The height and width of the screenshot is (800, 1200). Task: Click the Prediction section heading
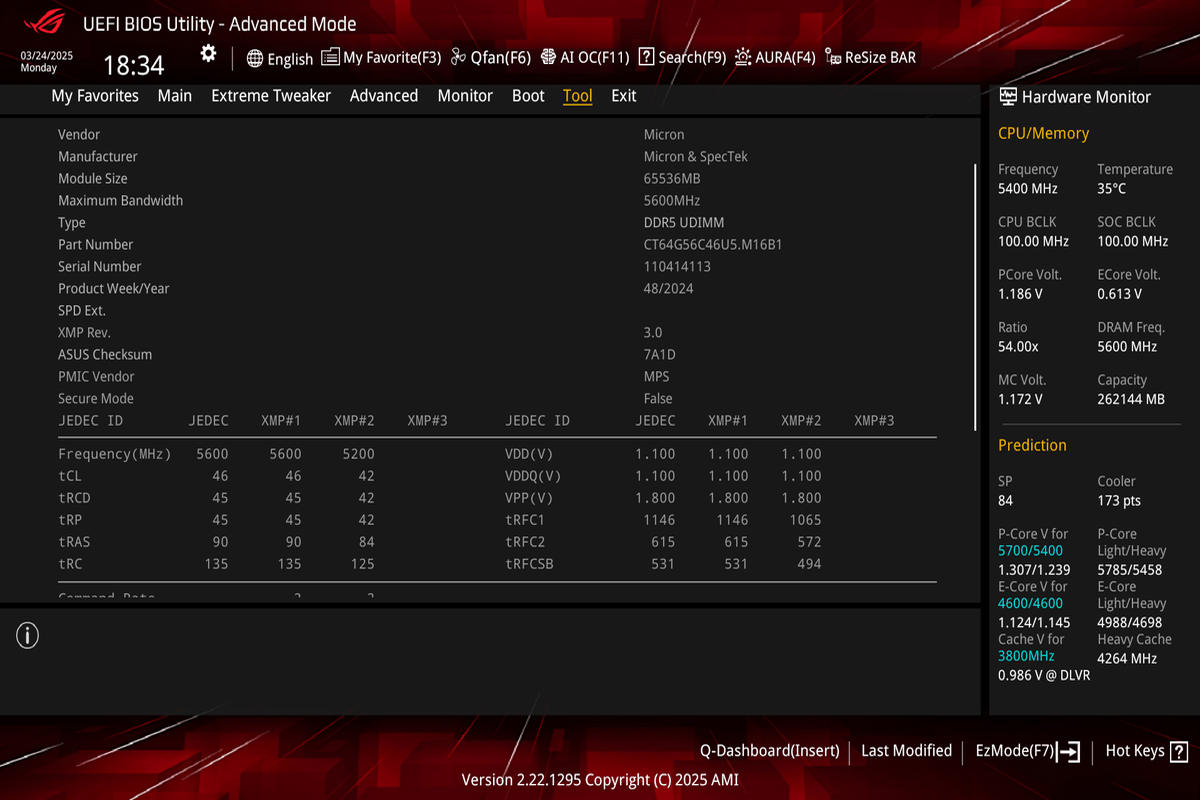(1032, 445)
